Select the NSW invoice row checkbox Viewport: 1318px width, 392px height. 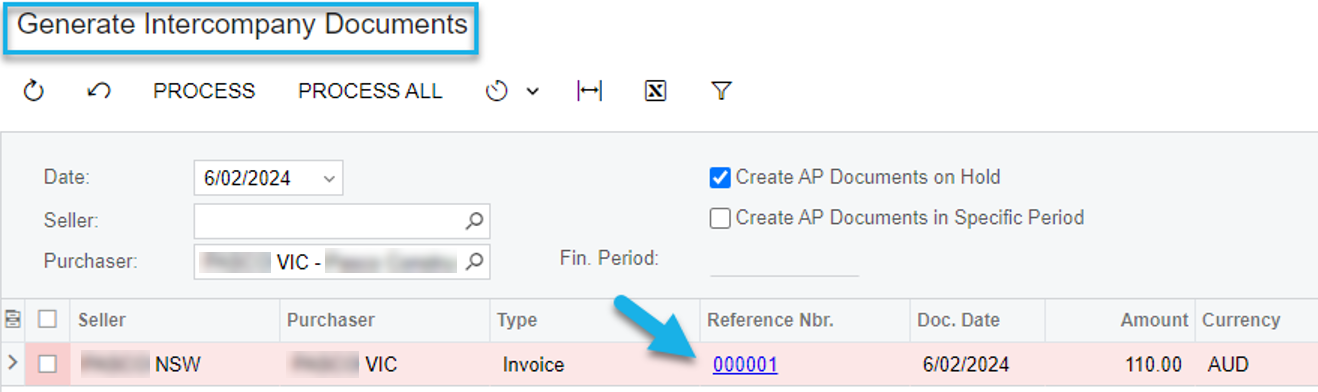[x=47, y=365]
